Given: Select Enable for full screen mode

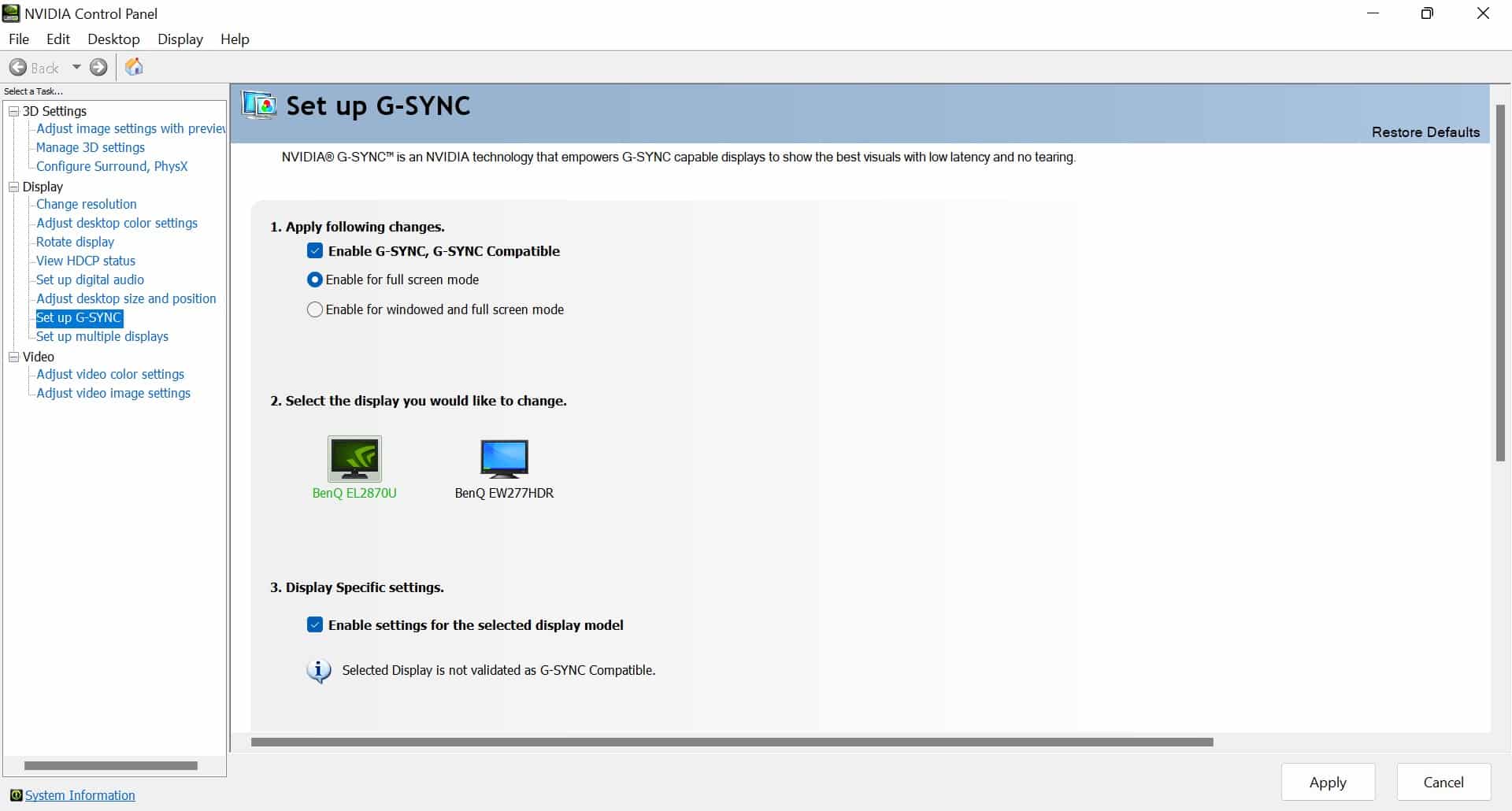Looking at the screenshot, I should tap(314, 280).
